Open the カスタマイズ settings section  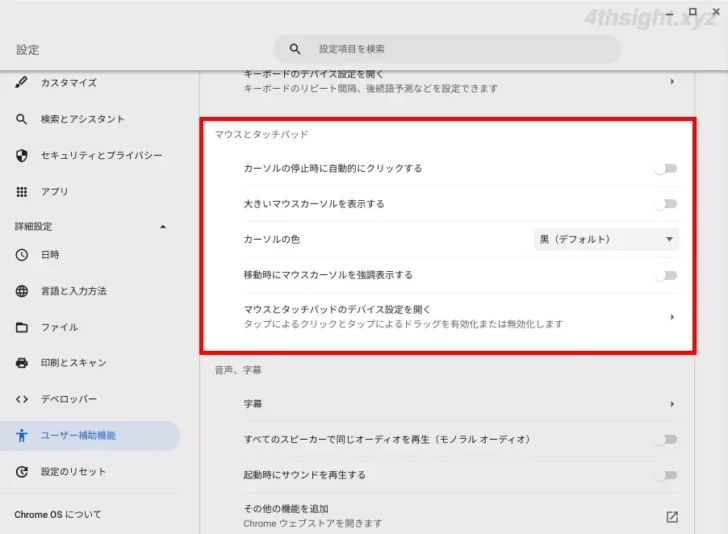pos(69,83)
